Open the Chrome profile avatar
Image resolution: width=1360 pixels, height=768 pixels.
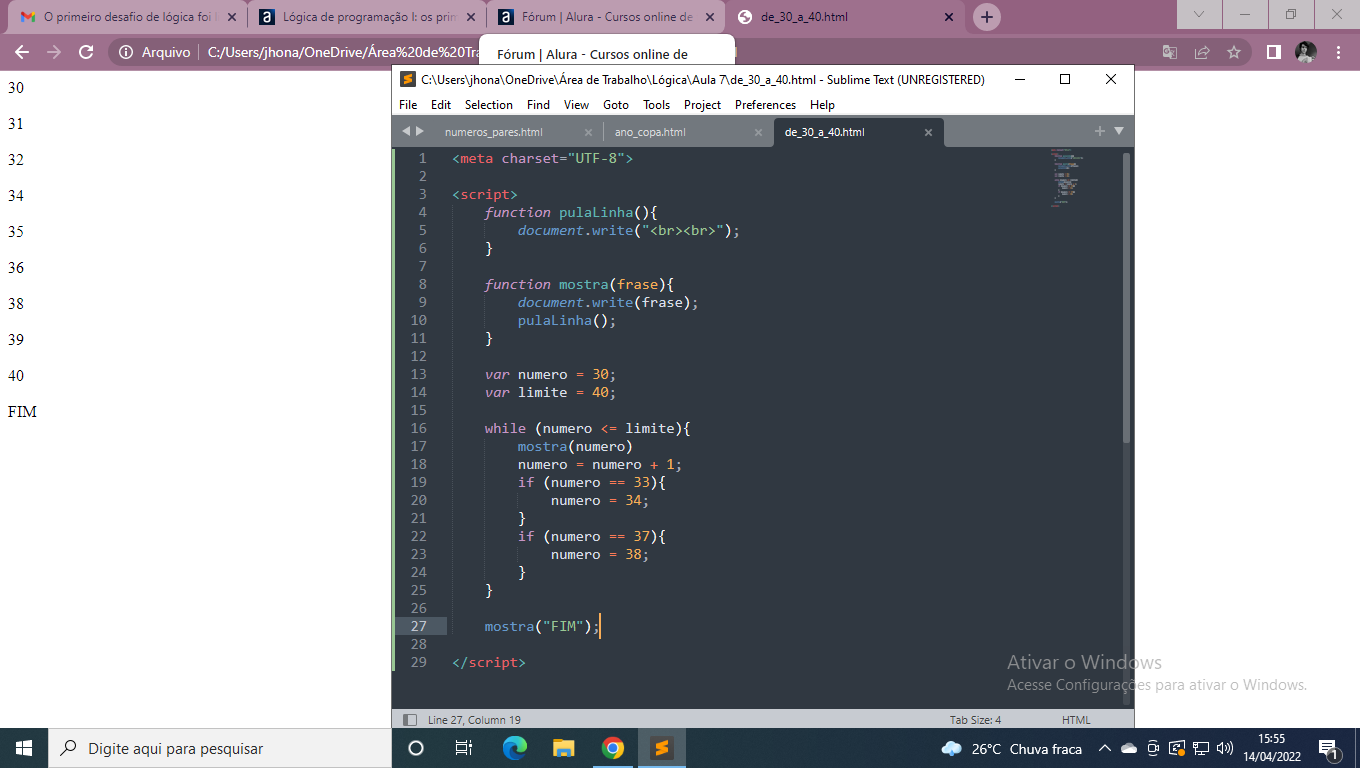pos(1306,52)
